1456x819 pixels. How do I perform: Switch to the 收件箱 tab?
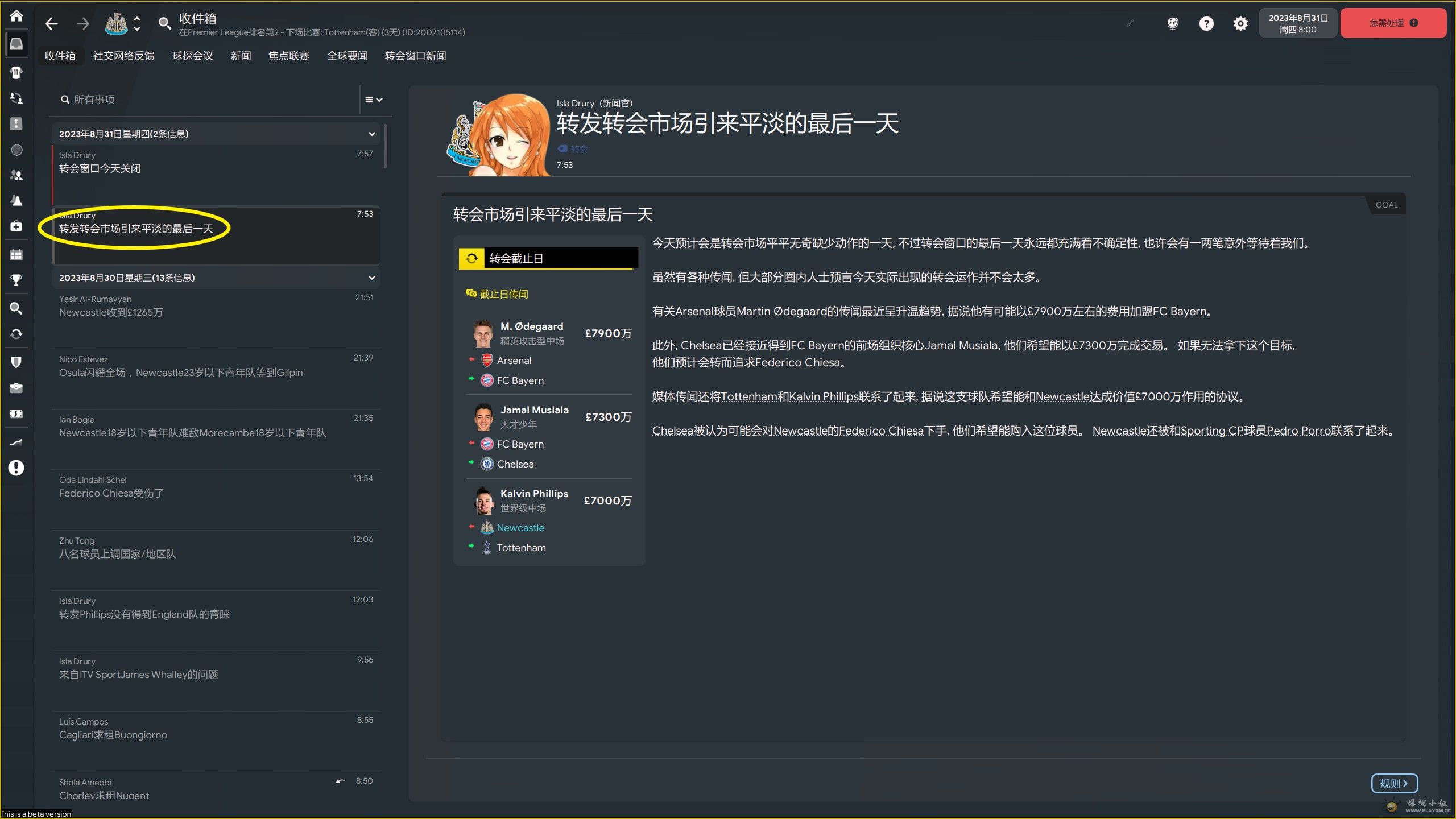[x=60, y=56]
